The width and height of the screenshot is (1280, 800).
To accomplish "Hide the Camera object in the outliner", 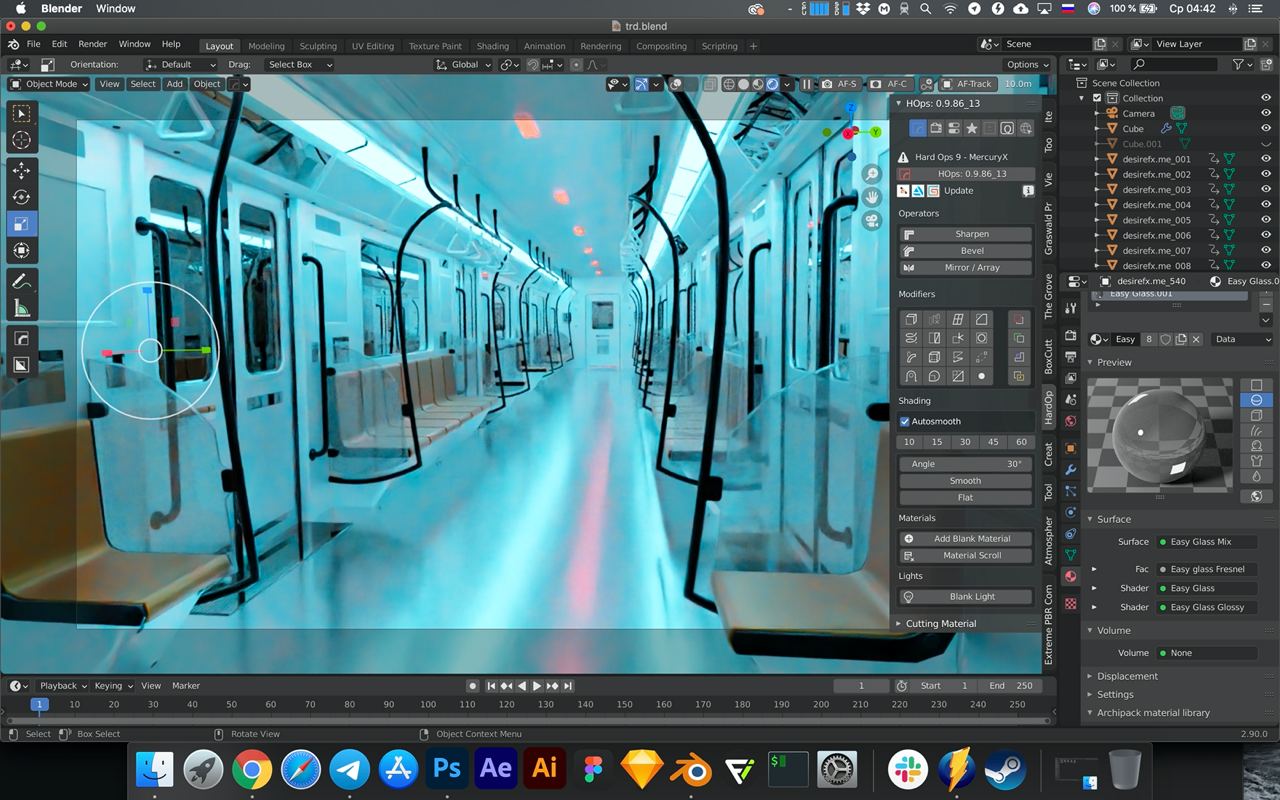I will (x=1265, y=113).
